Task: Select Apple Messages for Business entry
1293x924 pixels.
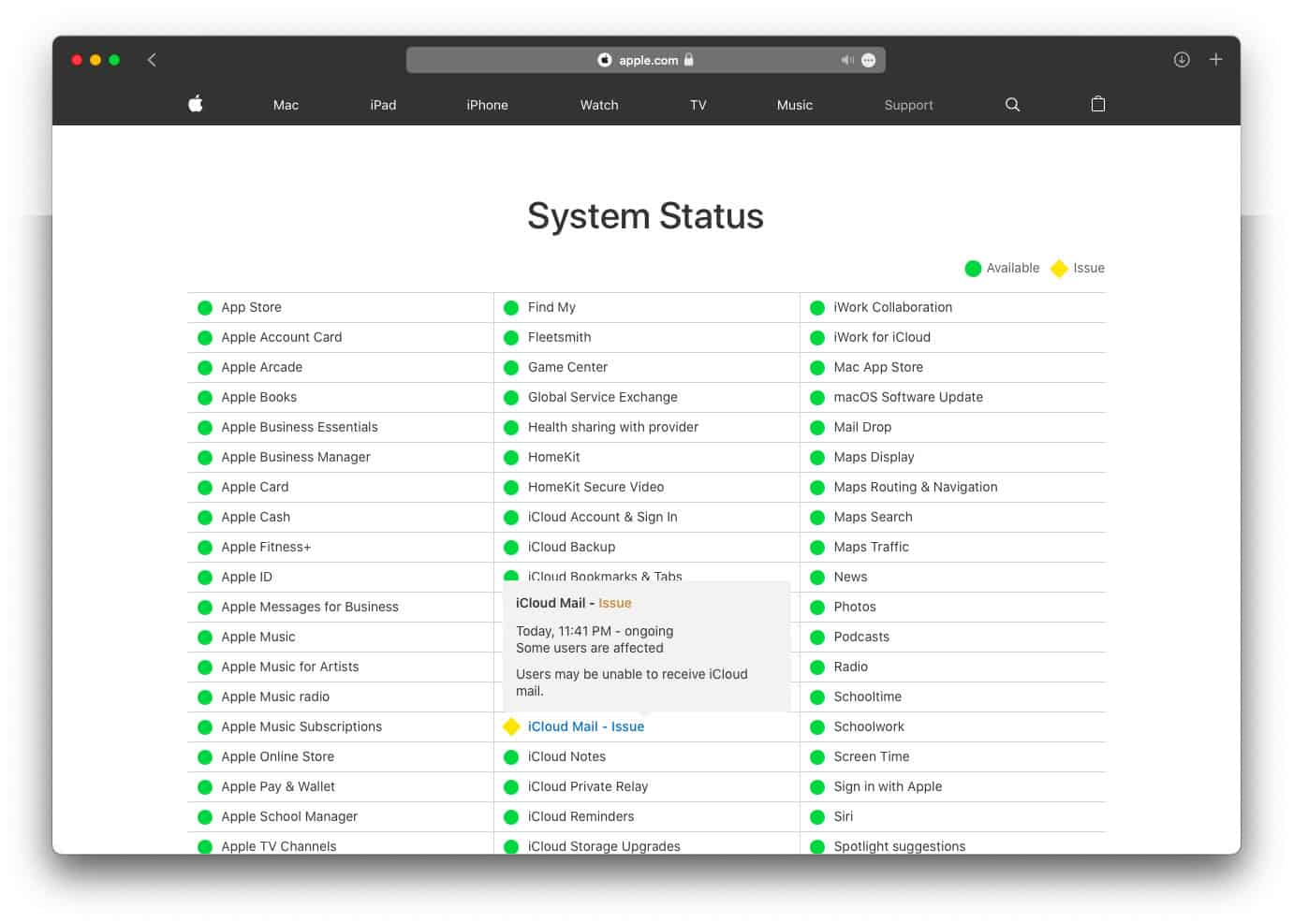Action: point(341,607)
